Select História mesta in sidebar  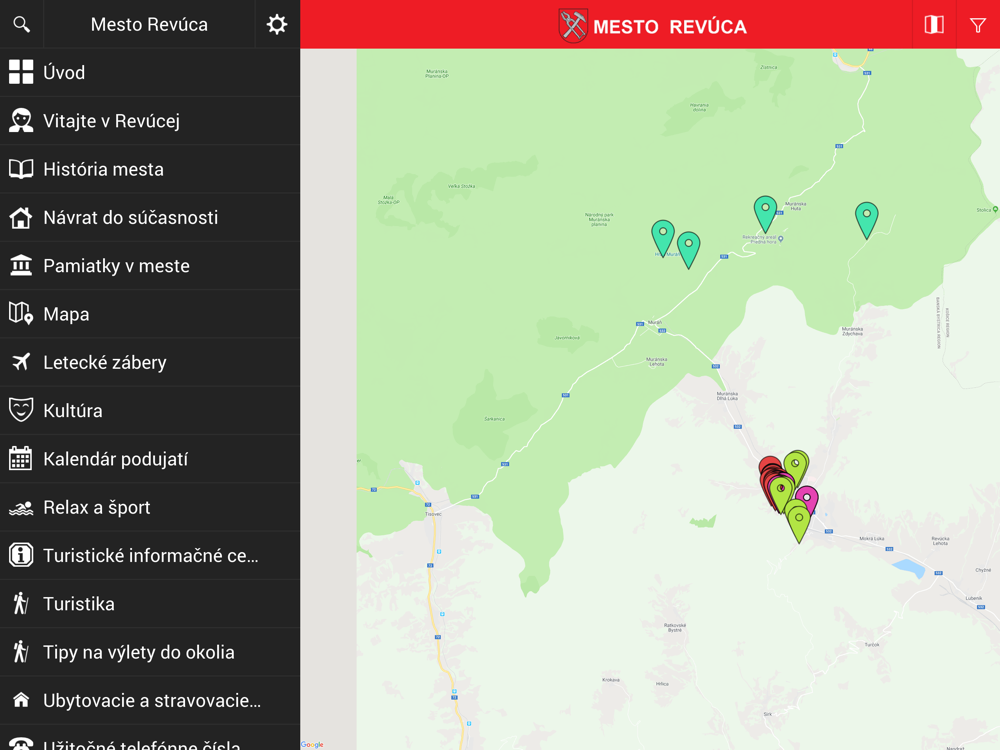coord(150,169)
